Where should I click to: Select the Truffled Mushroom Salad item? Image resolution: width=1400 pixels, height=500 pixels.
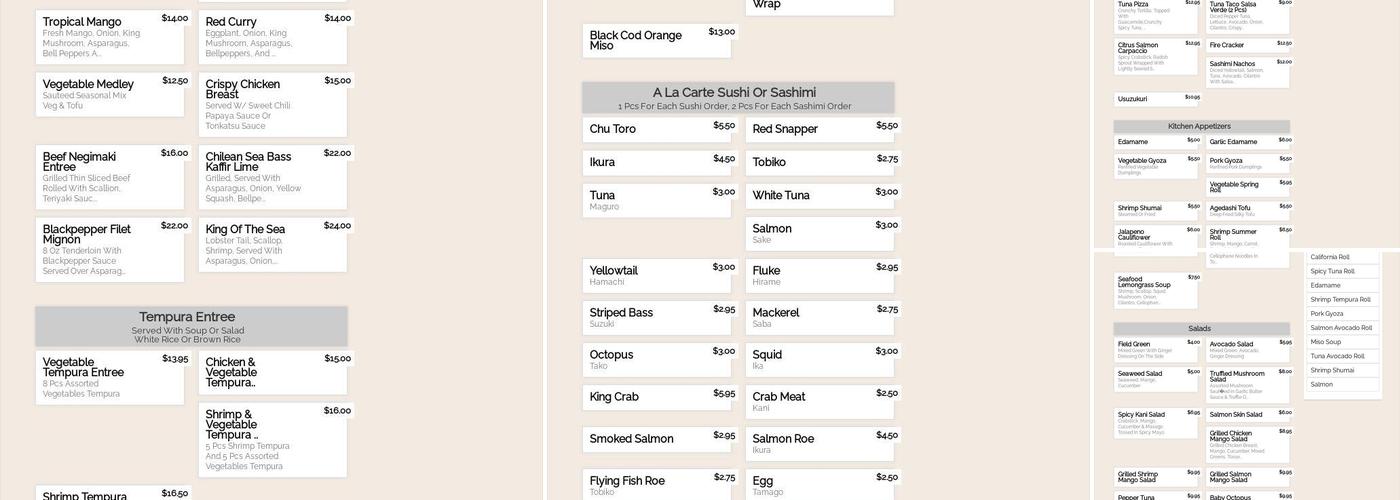(1248, 380)
